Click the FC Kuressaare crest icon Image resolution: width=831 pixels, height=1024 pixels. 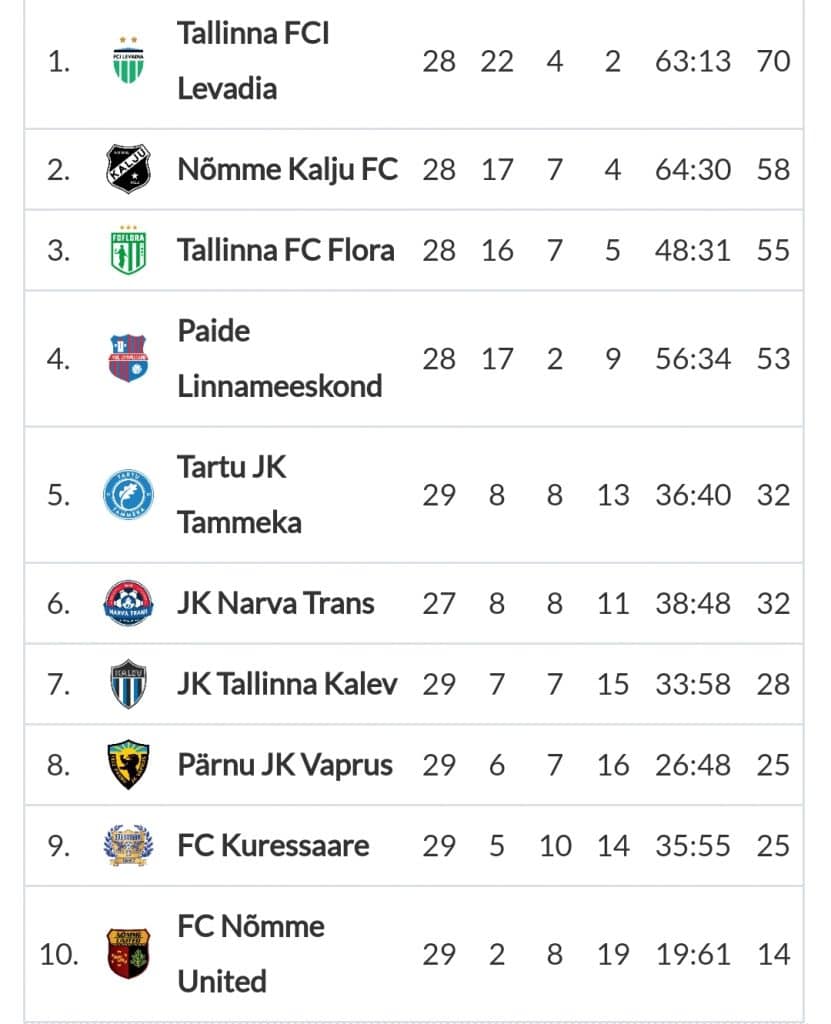128,846
